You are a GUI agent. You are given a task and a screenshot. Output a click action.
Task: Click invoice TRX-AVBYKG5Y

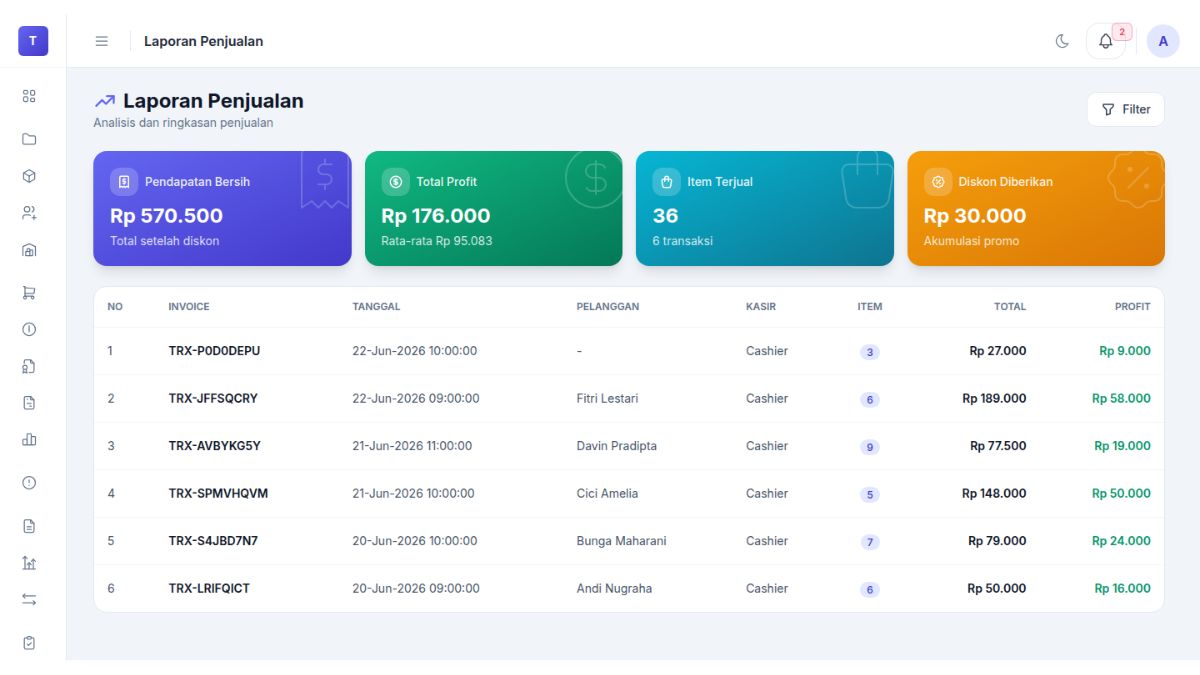pyautogui.click(x=214, y=446)
